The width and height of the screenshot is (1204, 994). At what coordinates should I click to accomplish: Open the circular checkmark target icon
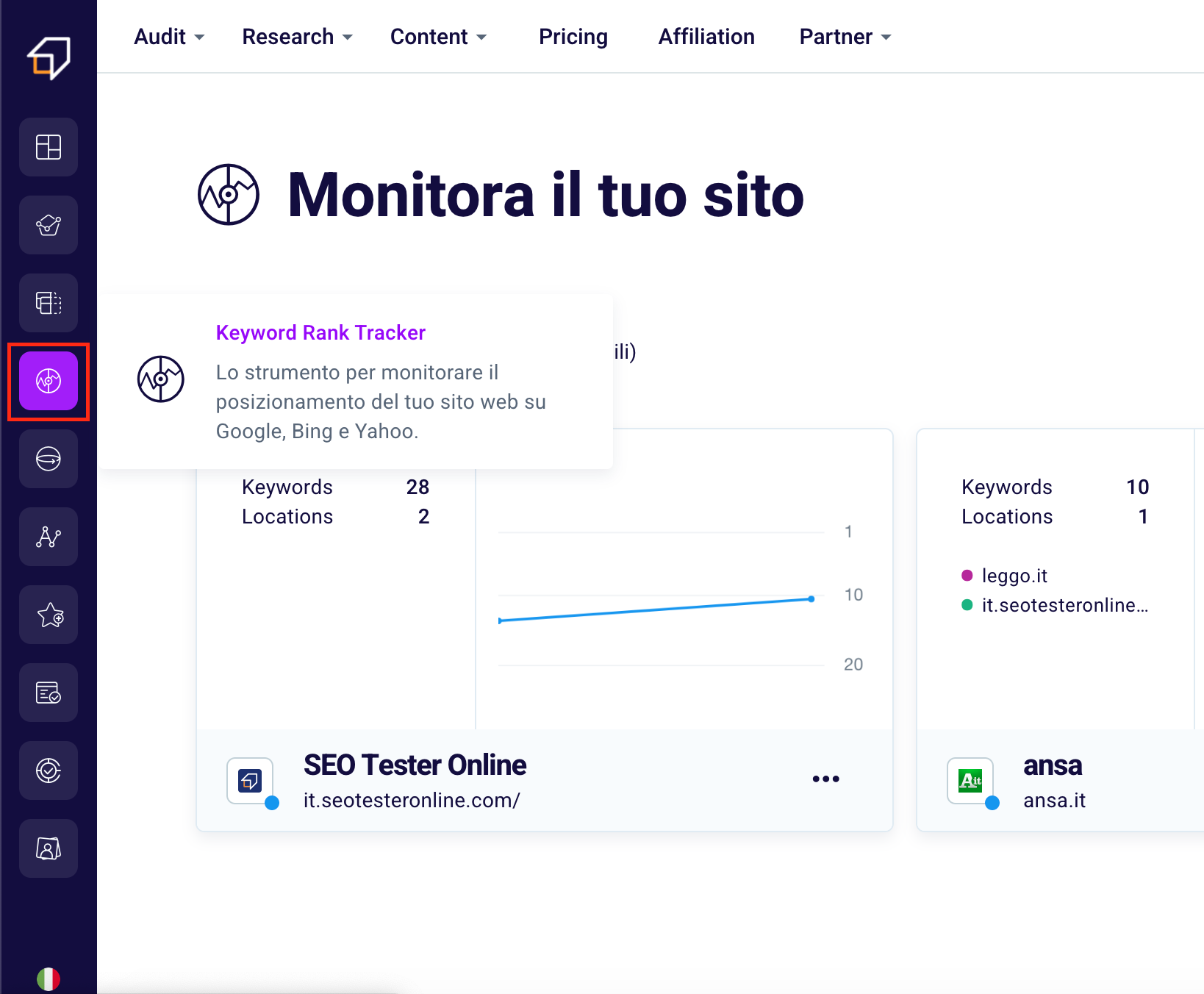[49, 770]
